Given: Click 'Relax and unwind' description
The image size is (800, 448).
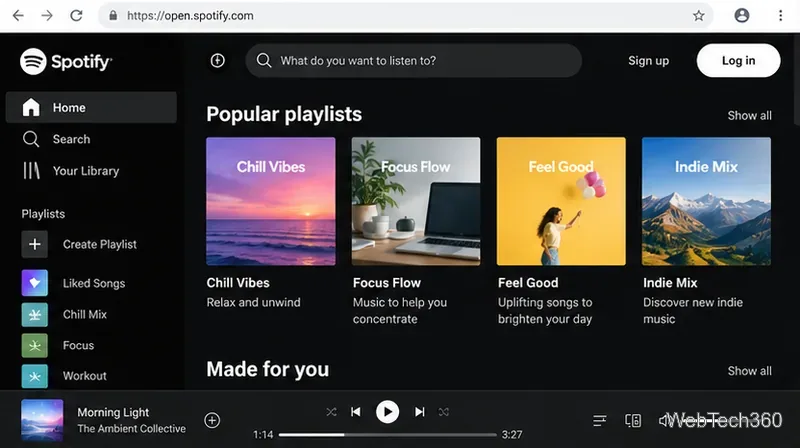Looking at the screenshot, I should [x=254, y=302].
